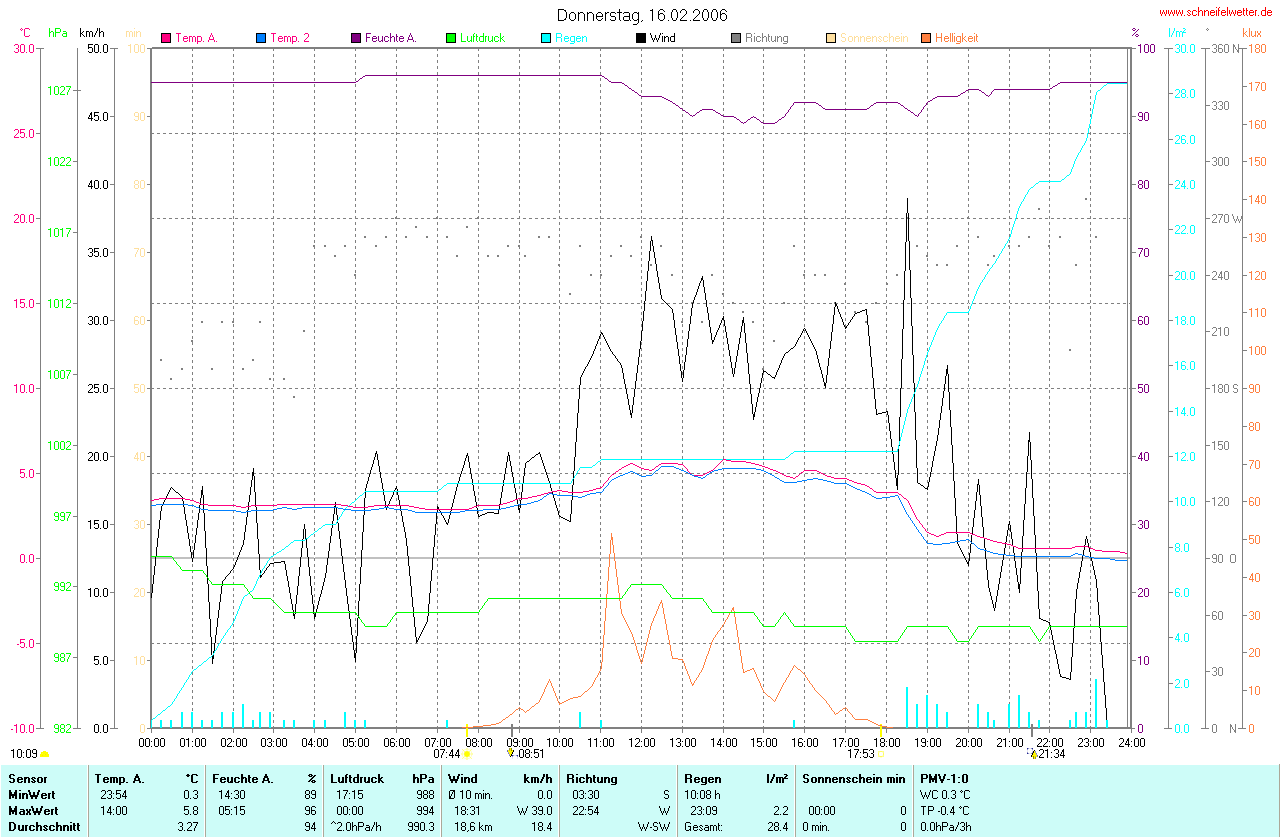Click the sun icon next to 10:09

[45, 754]
